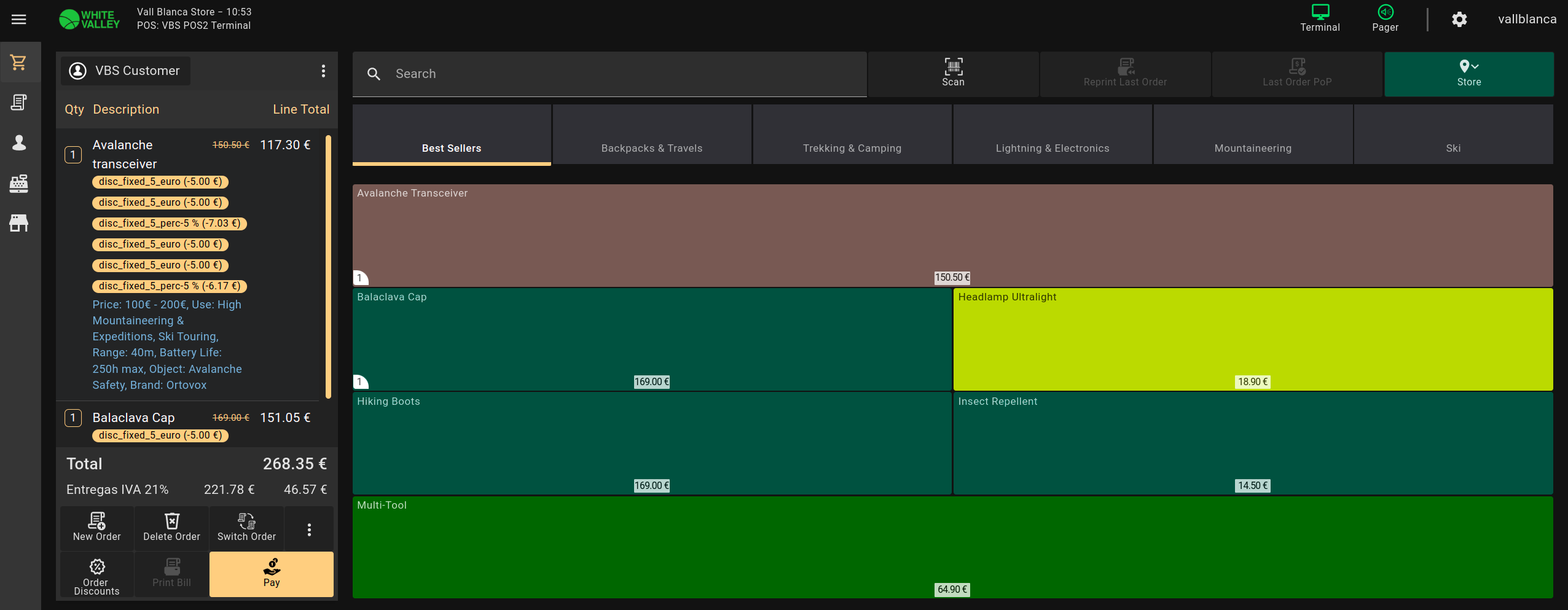Click the Scan barcode button
1568x610 pixels.
coord(953,73)
